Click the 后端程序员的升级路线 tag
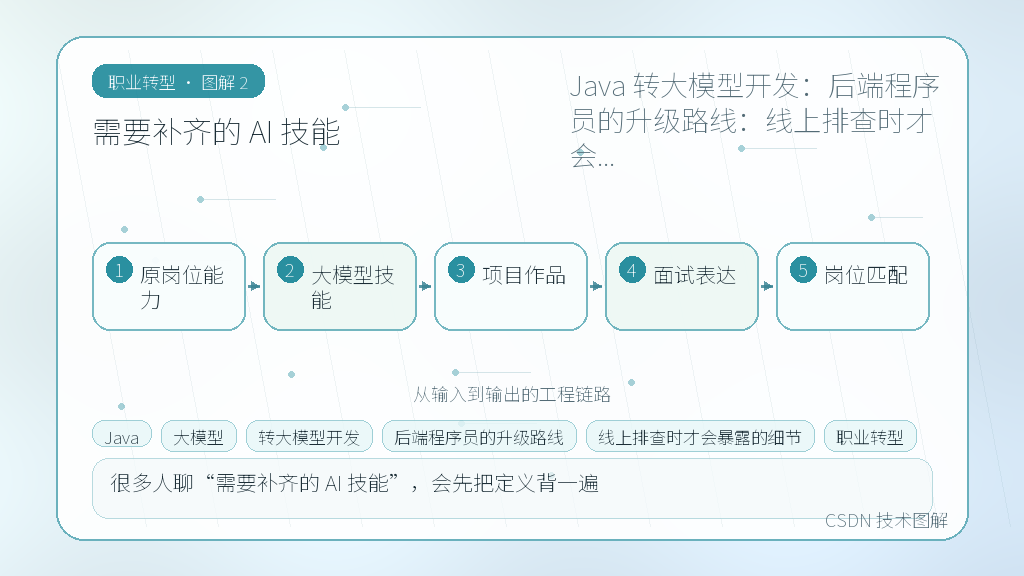Image resolution: width=1024 pixels, height=576 pixels. (x=479, y=437)
